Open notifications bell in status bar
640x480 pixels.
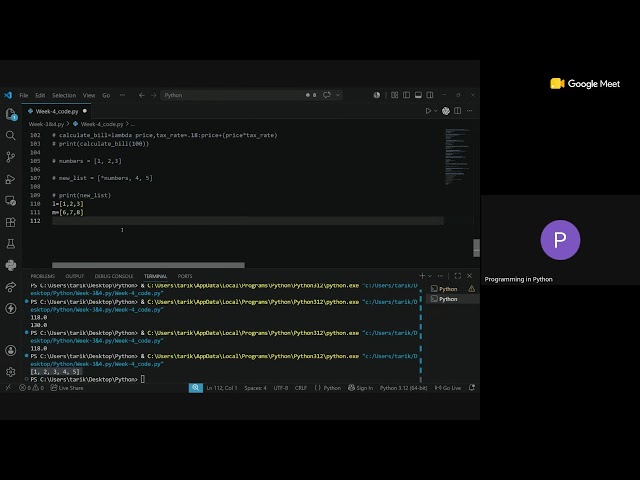tap(472, 388)
